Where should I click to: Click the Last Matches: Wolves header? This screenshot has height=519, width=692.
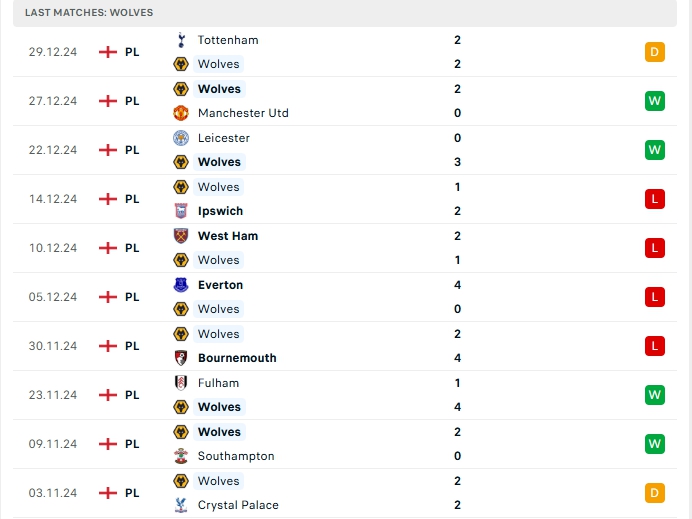(89, 12)
